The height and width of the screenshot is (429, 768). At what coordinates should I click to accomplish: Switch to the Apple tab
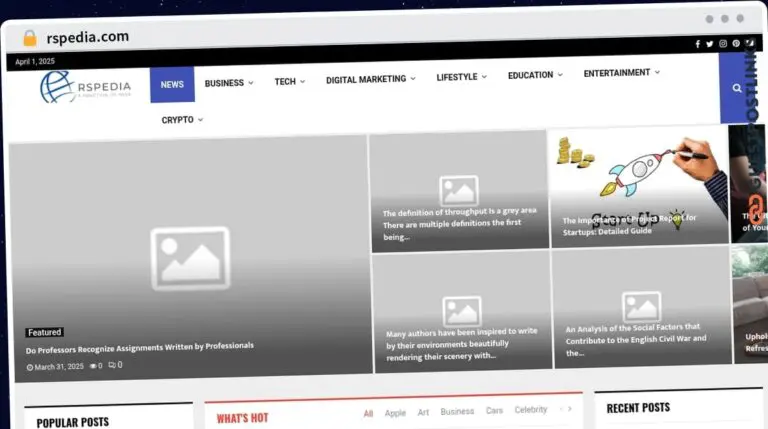click(x=395, y=412)
